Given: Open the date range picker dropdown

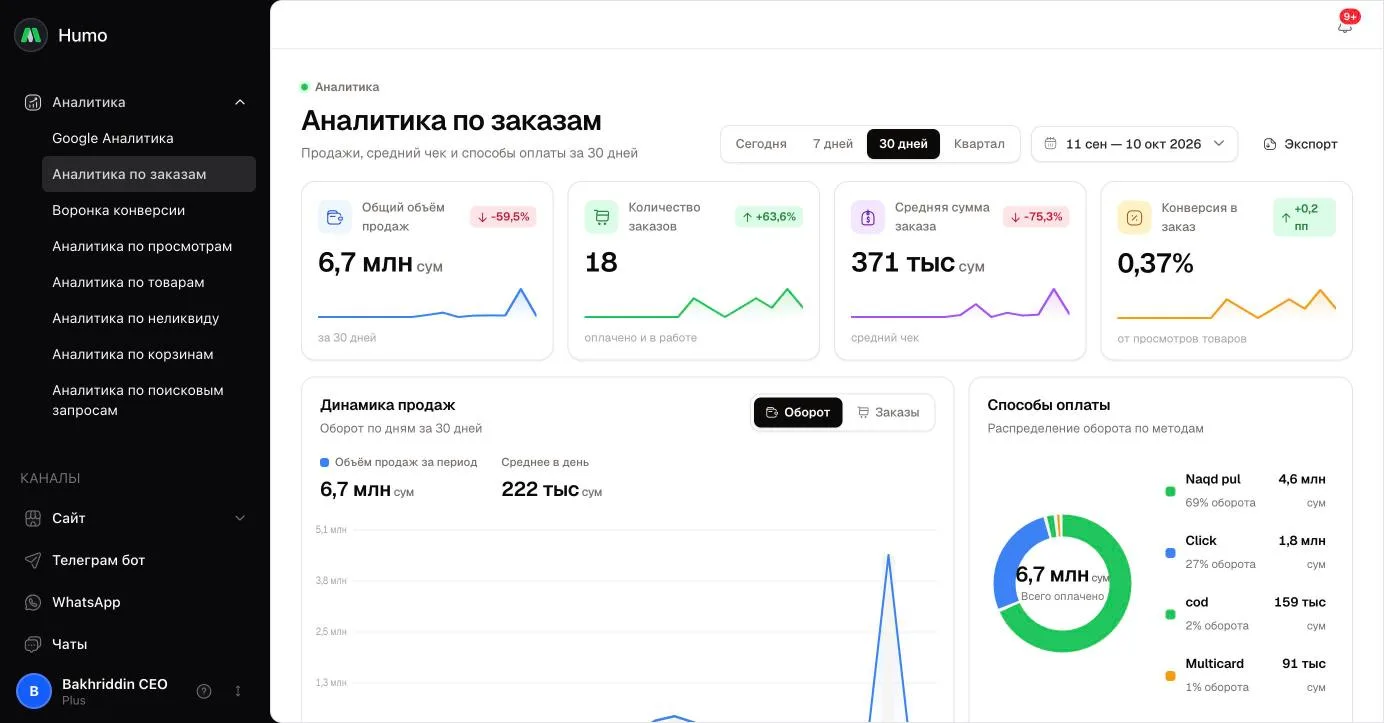Looking at the screenshot, I should [x=1134, y=144].
